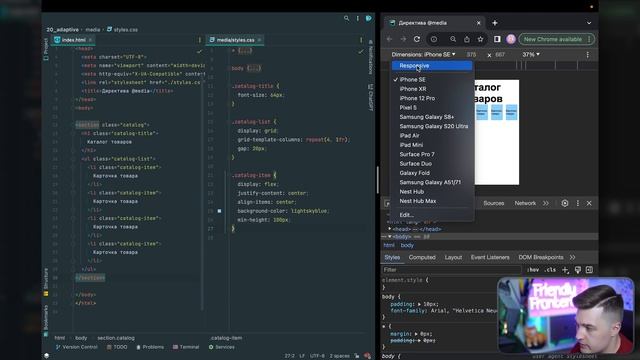Go forward in Chrome

403,39
